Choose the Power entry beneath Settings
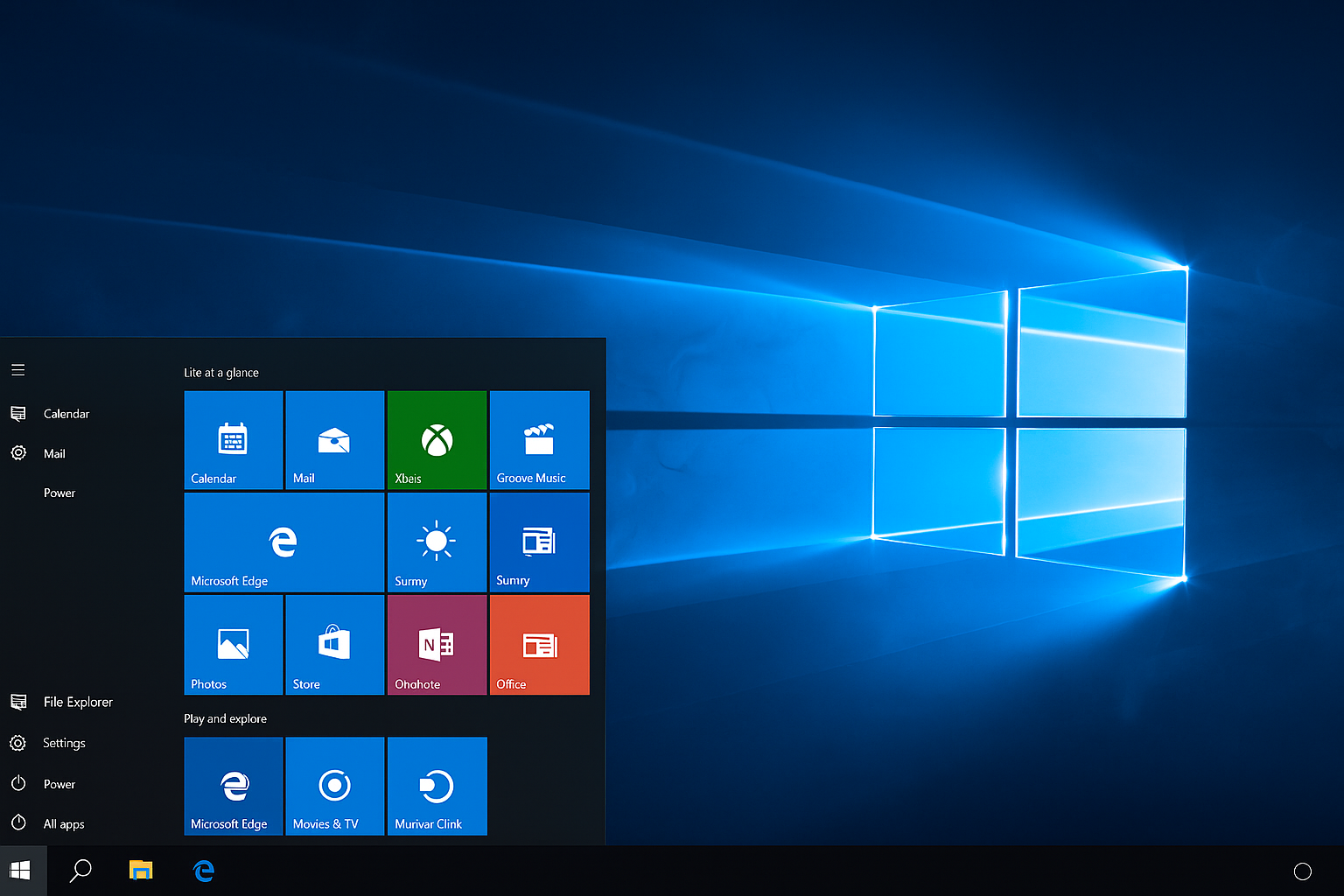The height and width of the screenshot is (896, 1344). pos(43,784)
